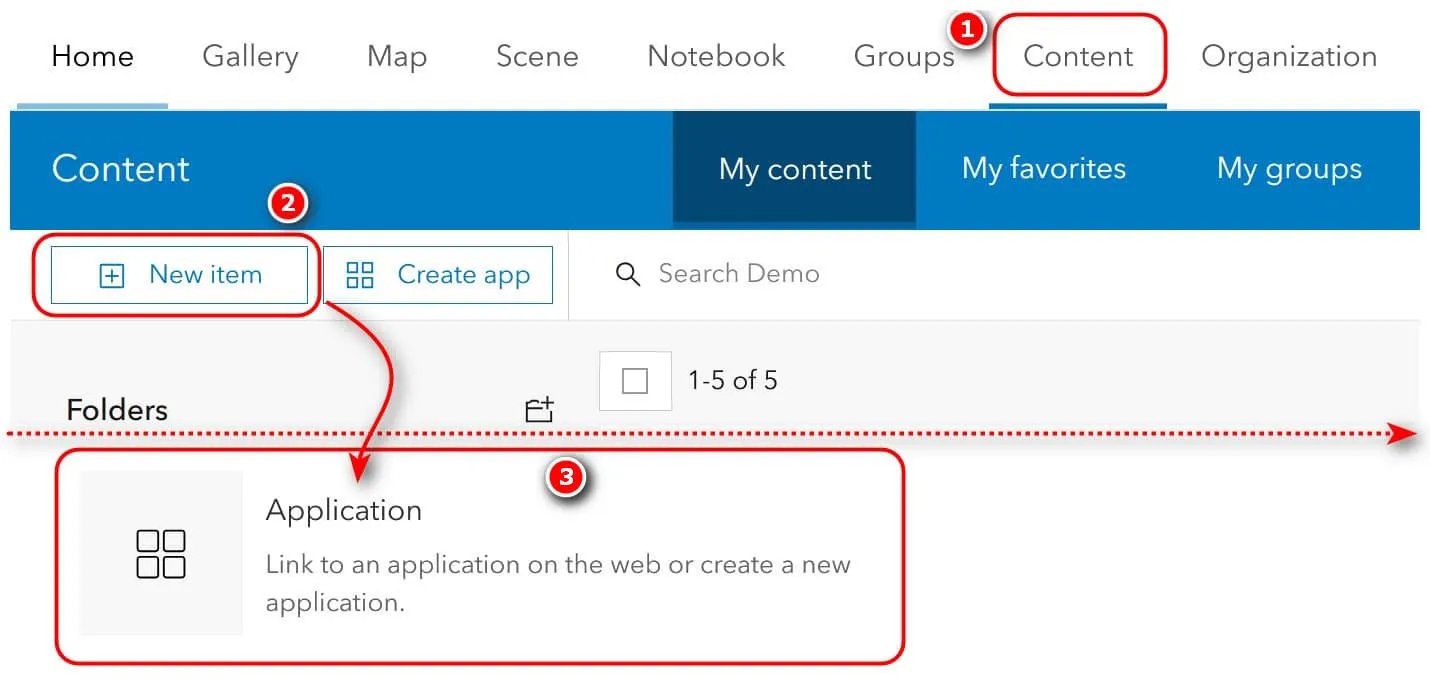1430x687 pixels.
Task: Open the Home tab
Action: coord(92,56)
